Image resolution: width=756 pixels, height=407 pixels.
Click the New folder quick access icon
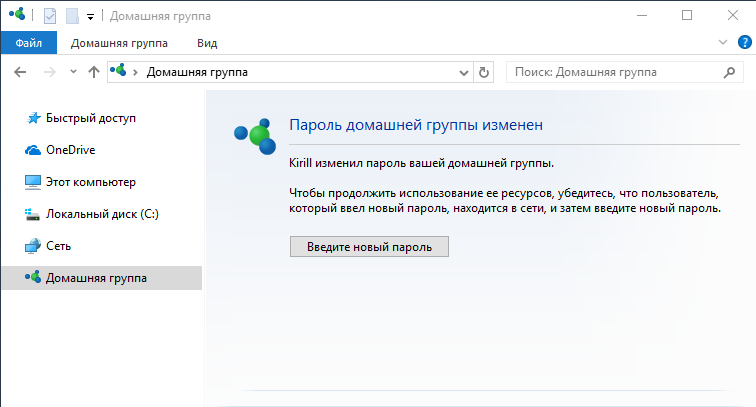tap(72, 16)
